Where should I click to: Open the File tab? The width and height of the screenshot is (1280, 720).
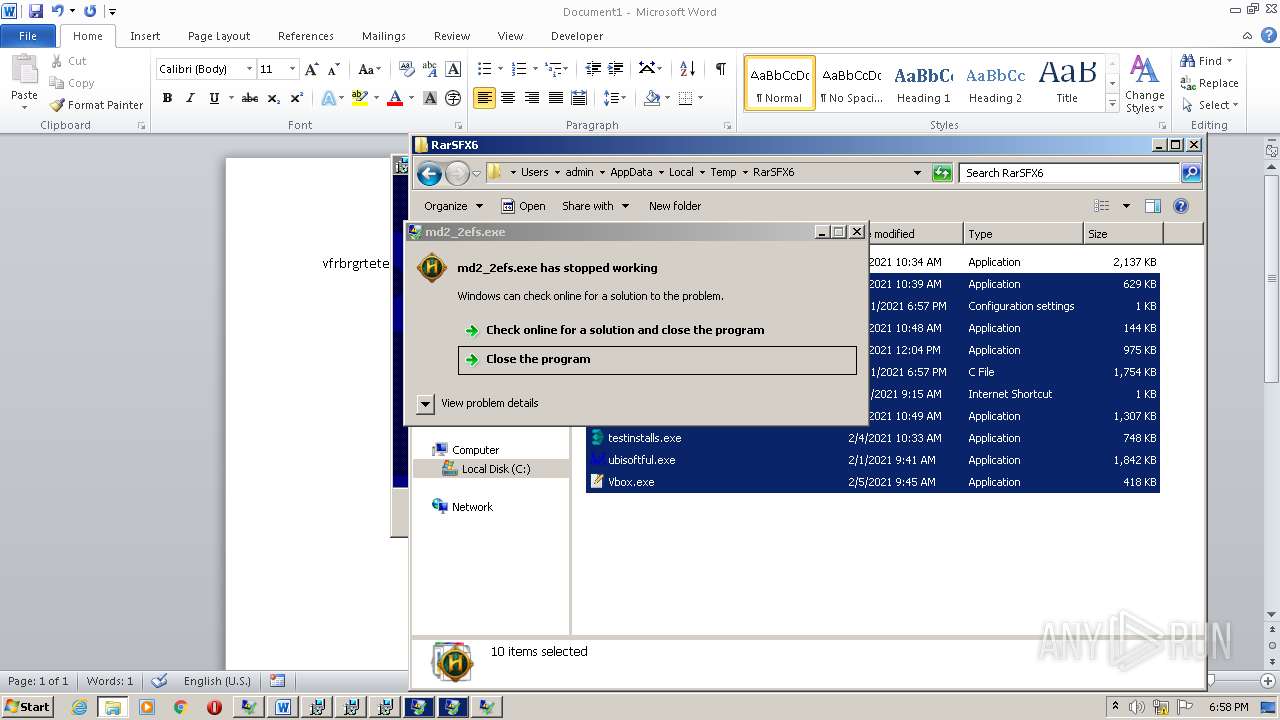[28, 36]
